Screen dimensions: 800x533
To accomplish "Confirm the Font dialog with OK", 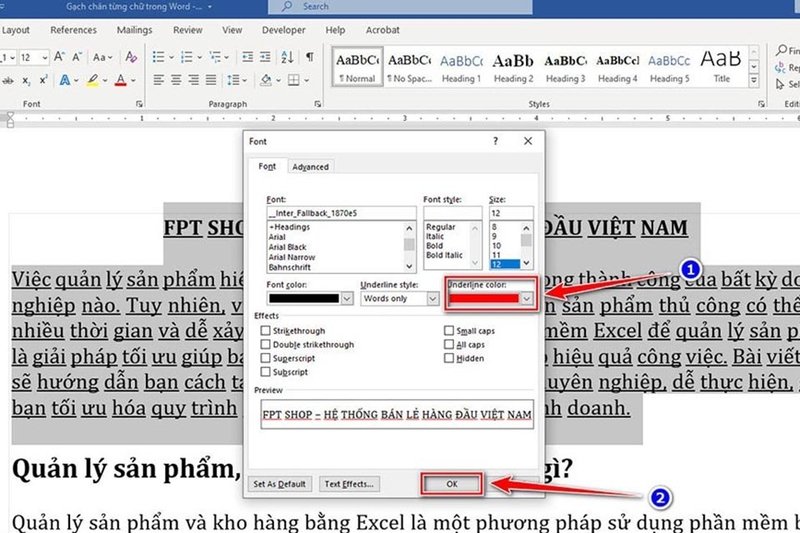I will coord(452,484).
